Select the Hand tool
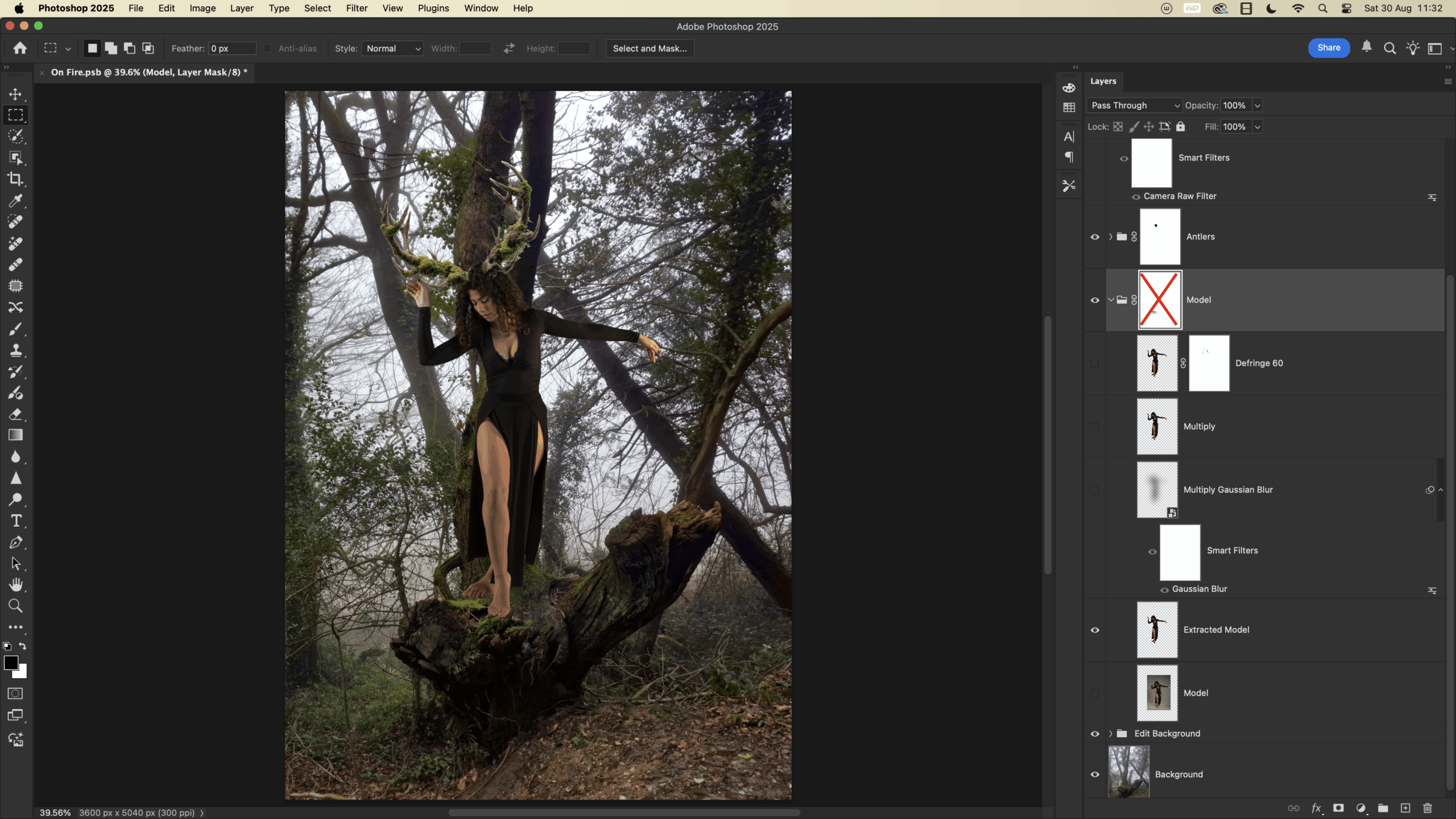This screenshot has width=1456, height=819. click(15, 585)
